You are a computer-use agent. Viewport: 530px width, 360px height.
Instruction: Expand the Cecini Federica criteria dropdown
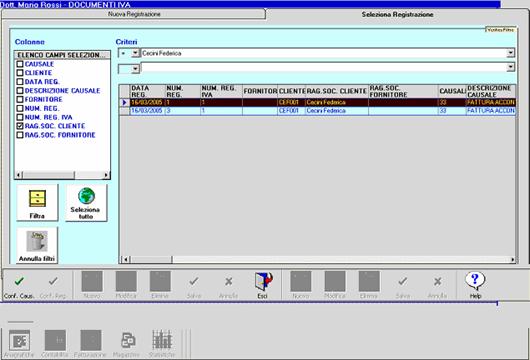(511, 53)
